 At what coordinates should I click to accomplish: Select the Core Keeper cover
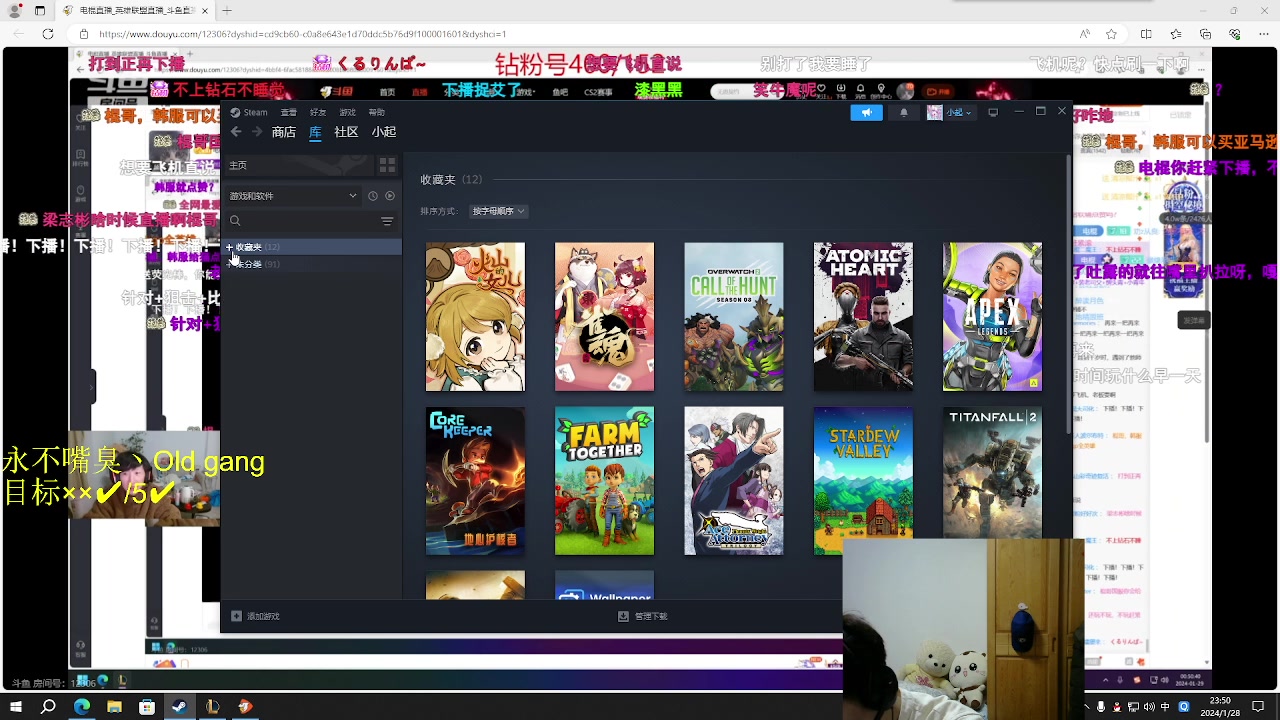[475, 481]
